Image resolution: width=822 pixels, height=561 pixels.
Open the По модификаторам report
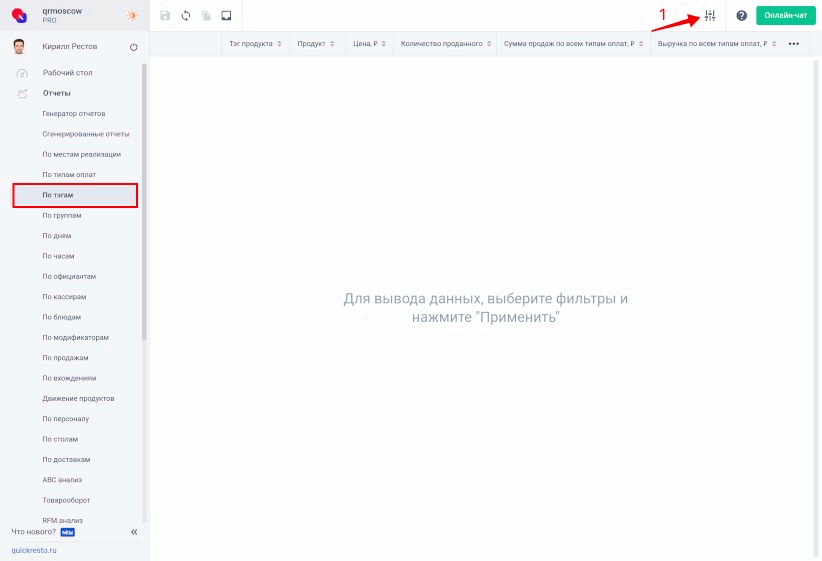75,338
